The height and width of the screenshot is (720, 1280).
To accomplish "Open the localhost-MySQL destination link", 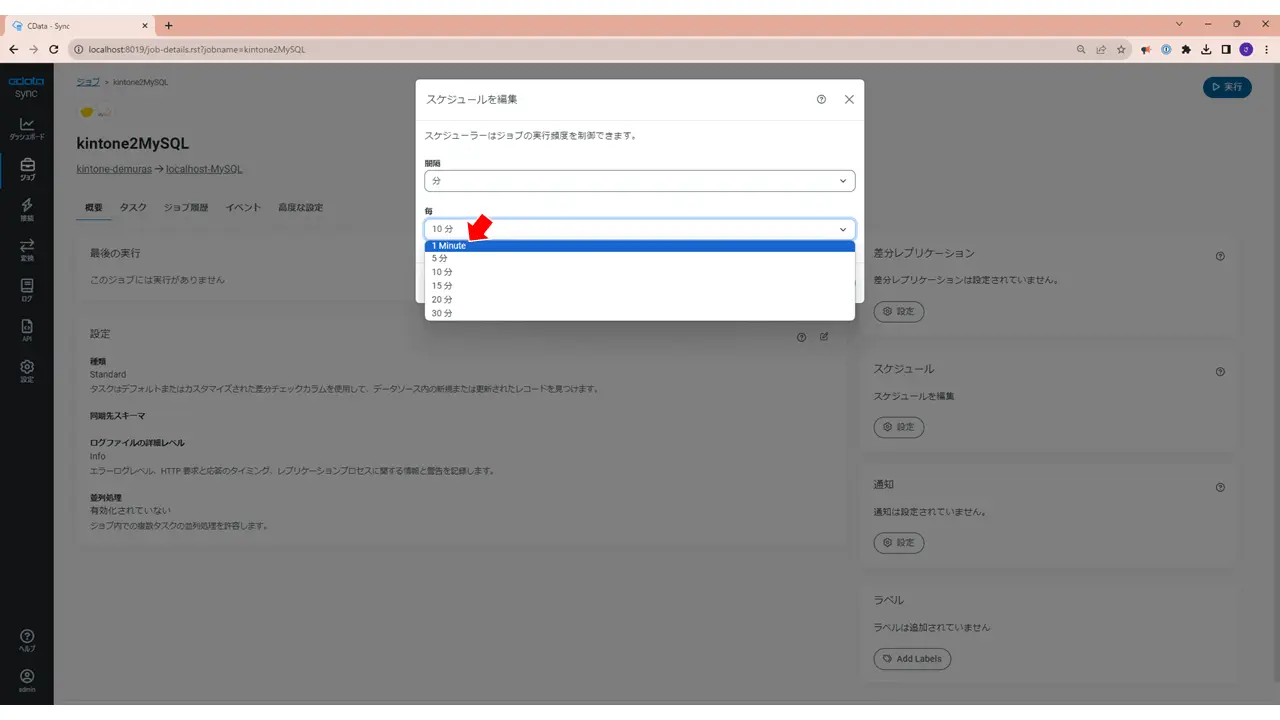I will (204, 169).
